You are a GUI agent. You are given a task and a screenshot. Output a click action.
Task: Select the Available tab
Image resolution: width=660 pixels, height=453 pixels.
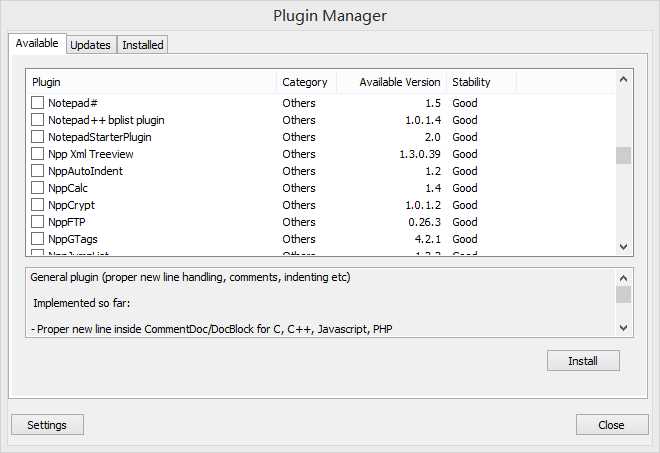(x=37, y=43)
